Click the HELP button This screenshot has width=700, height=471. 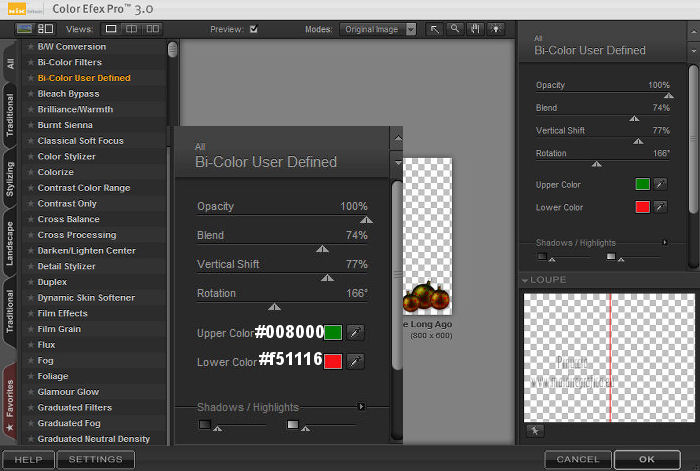(28, 459)
